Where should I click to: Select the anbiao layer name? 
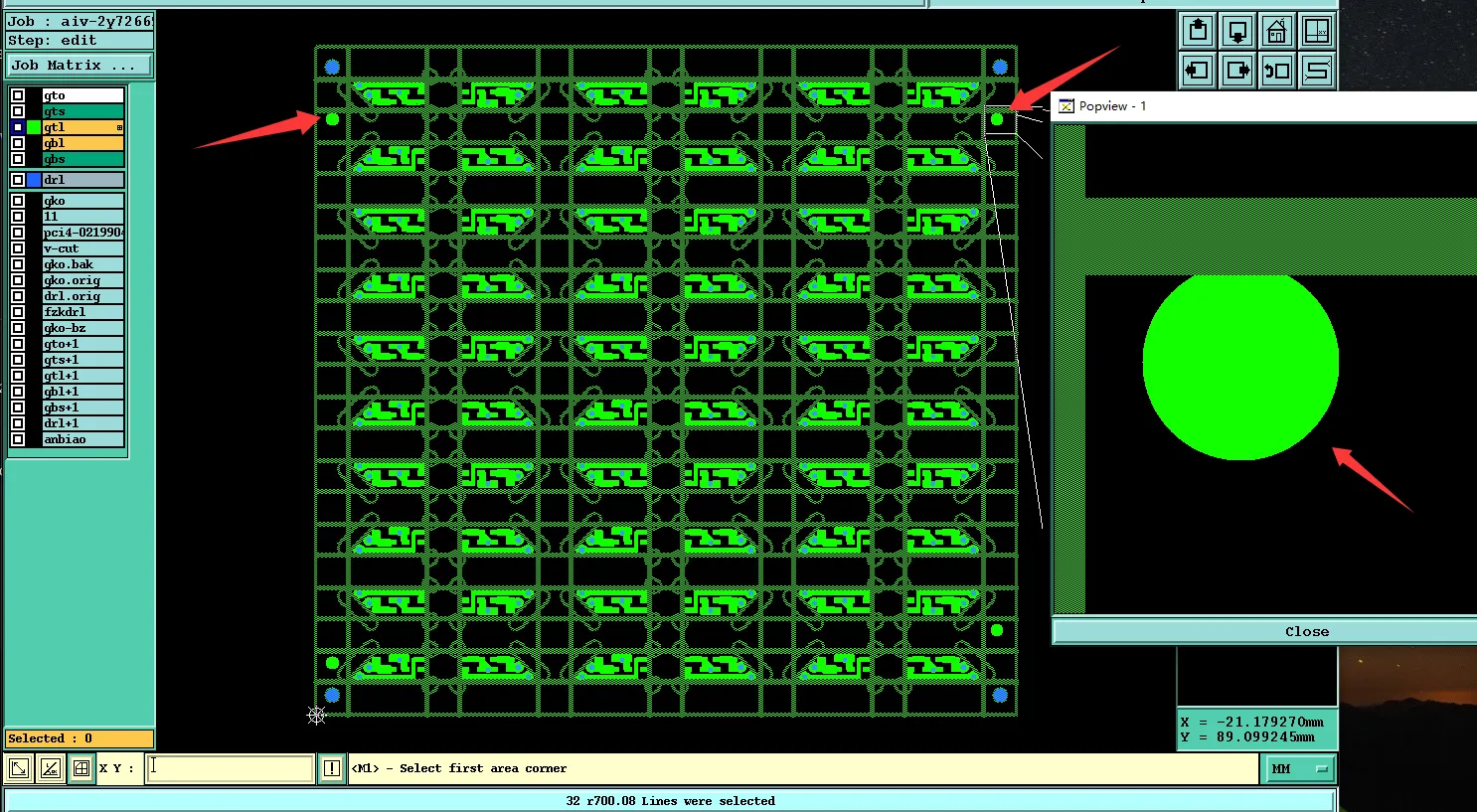pyautogui.click(x=83, y=439)
